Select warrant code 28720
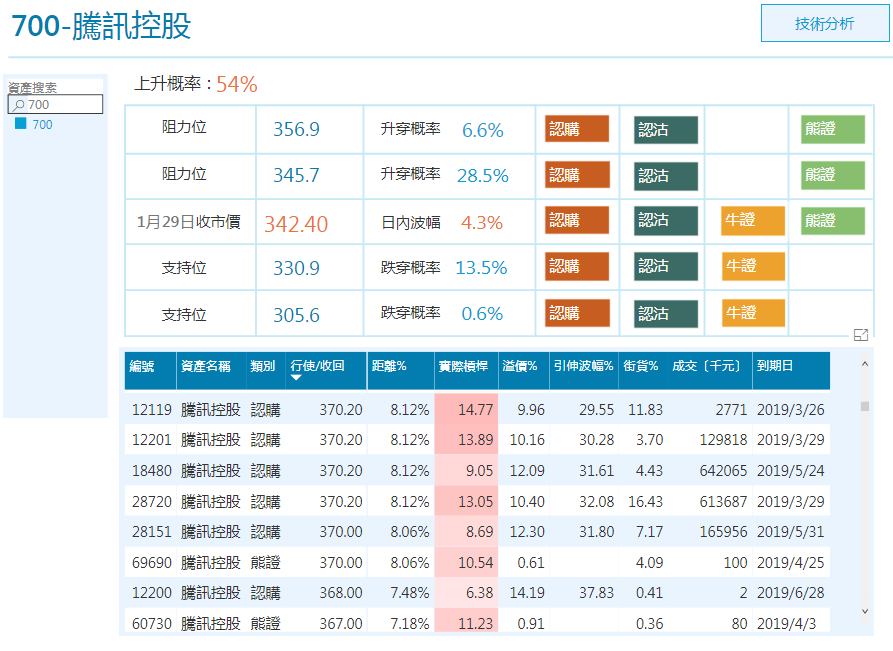The width and height of the screenshot is (893, 651). (x=151, y=502)
